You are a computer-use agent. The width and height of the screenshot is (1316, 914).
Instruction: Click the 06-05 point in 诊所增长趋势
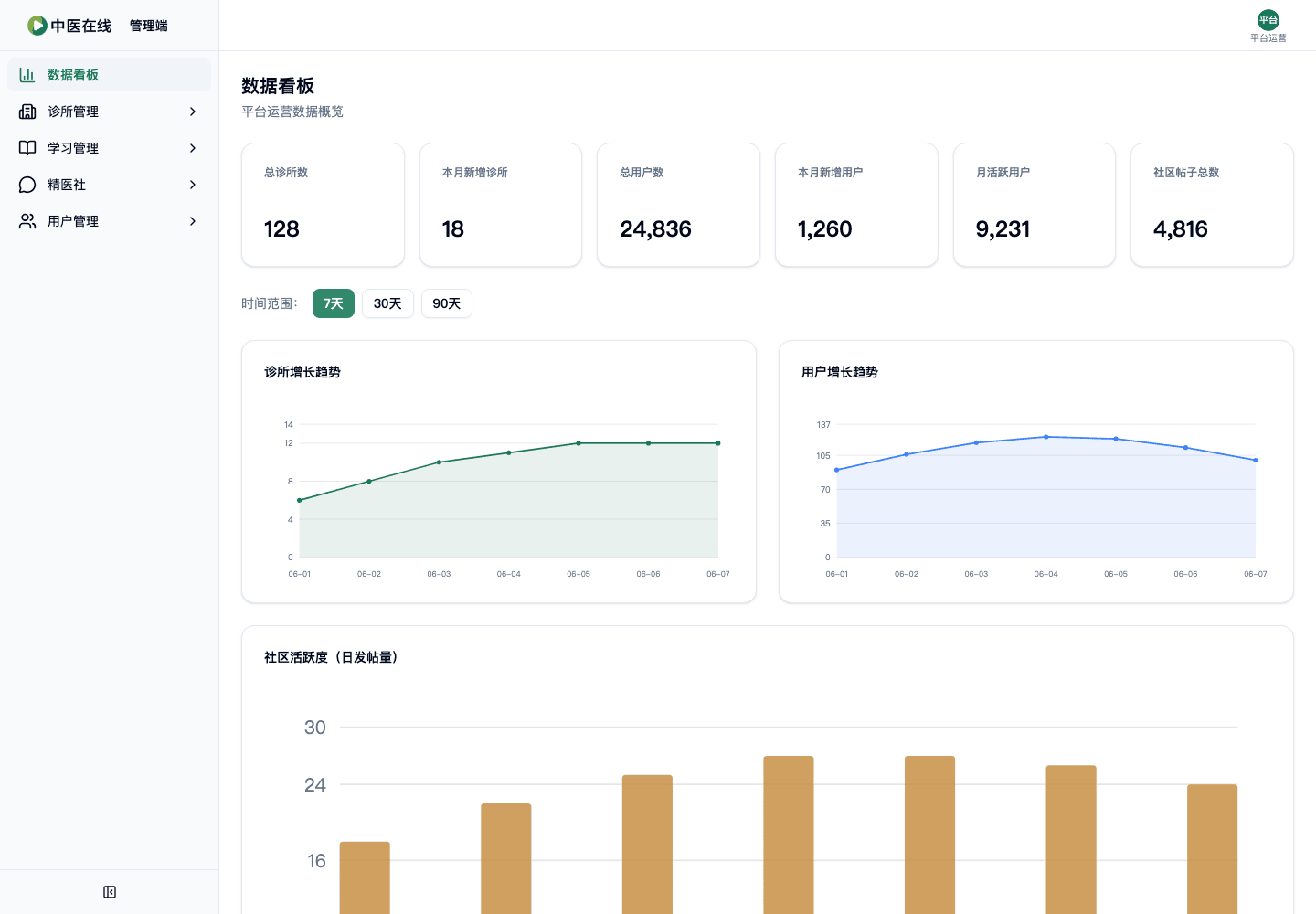[578, 443]
